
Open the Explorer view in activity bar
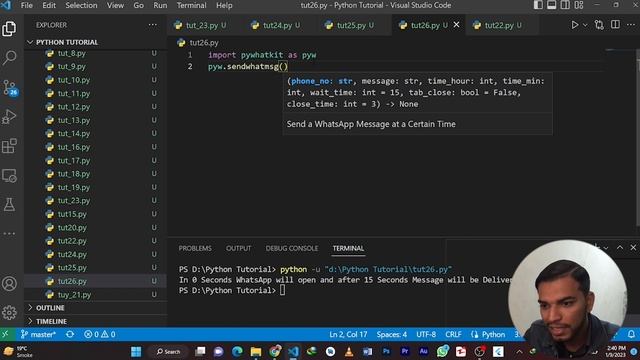[x=9, y=29]
